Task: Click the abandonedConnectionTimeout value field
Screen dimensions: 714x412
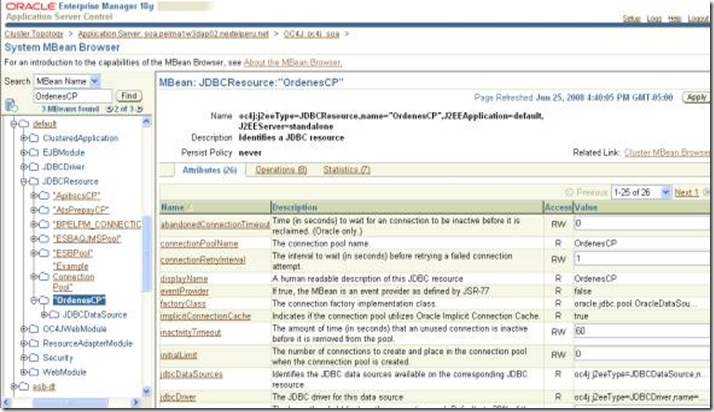Action: 642,224
